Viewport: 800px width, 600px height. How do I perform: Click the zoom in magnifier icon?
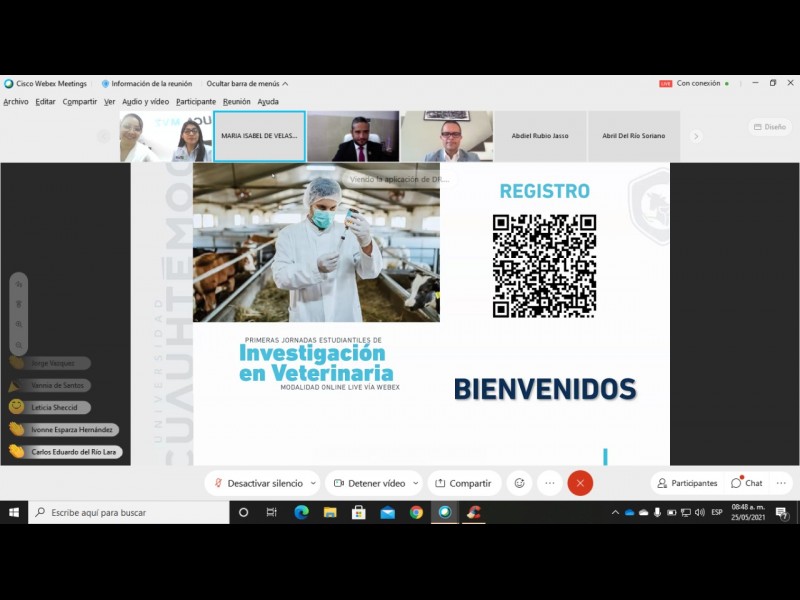pos(18,324)
